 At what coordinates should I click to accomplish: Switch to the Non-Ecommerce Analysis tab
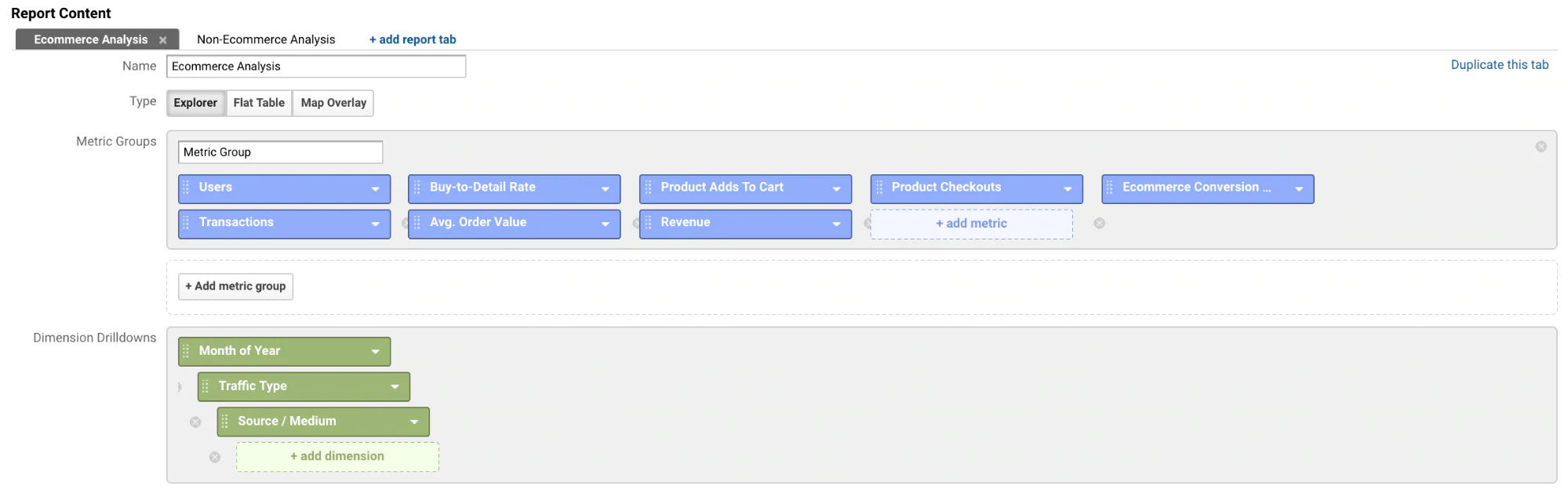266,39
